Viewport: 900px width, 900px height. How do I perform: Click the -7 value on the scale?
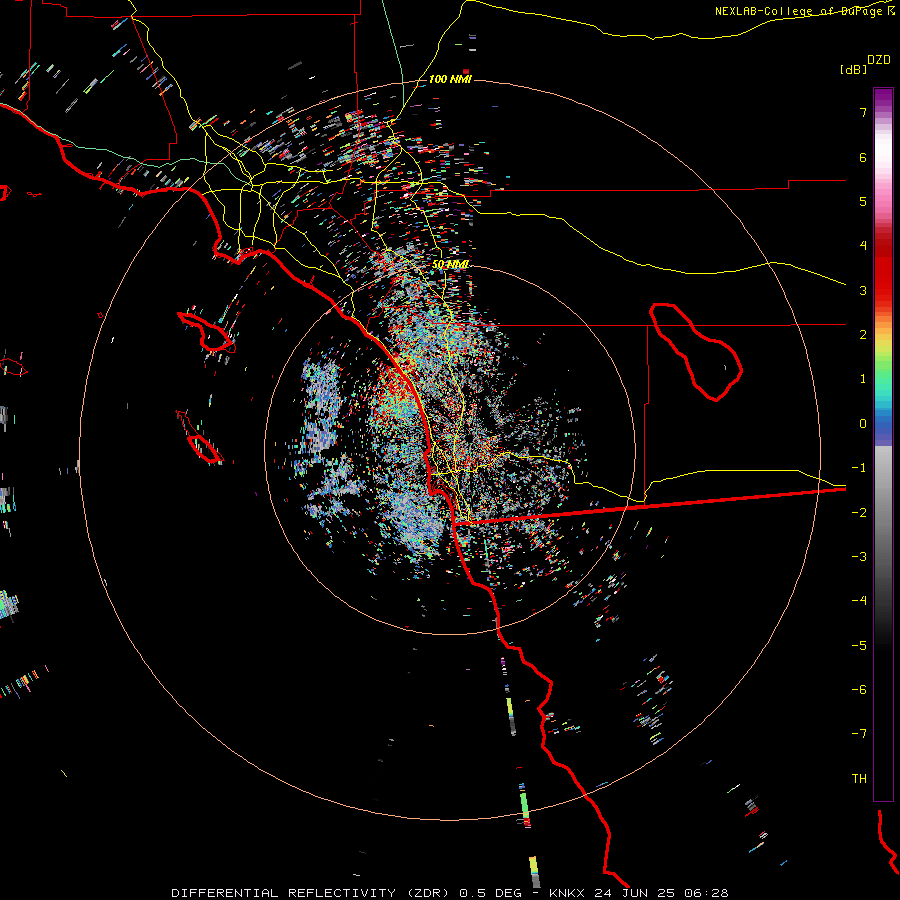click(859, 734)
